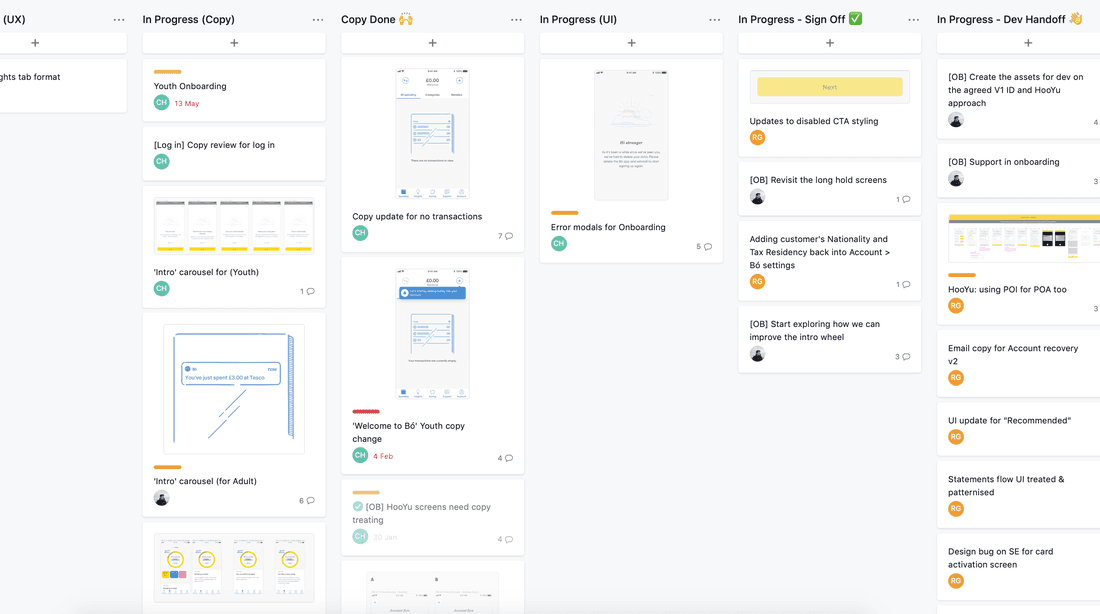Viewport: 1100px width, 614px height.
Task: Open the phone mockup thumbnail on 'Welcome to Bó' Youth copy
Action: [x=432, y=334]
